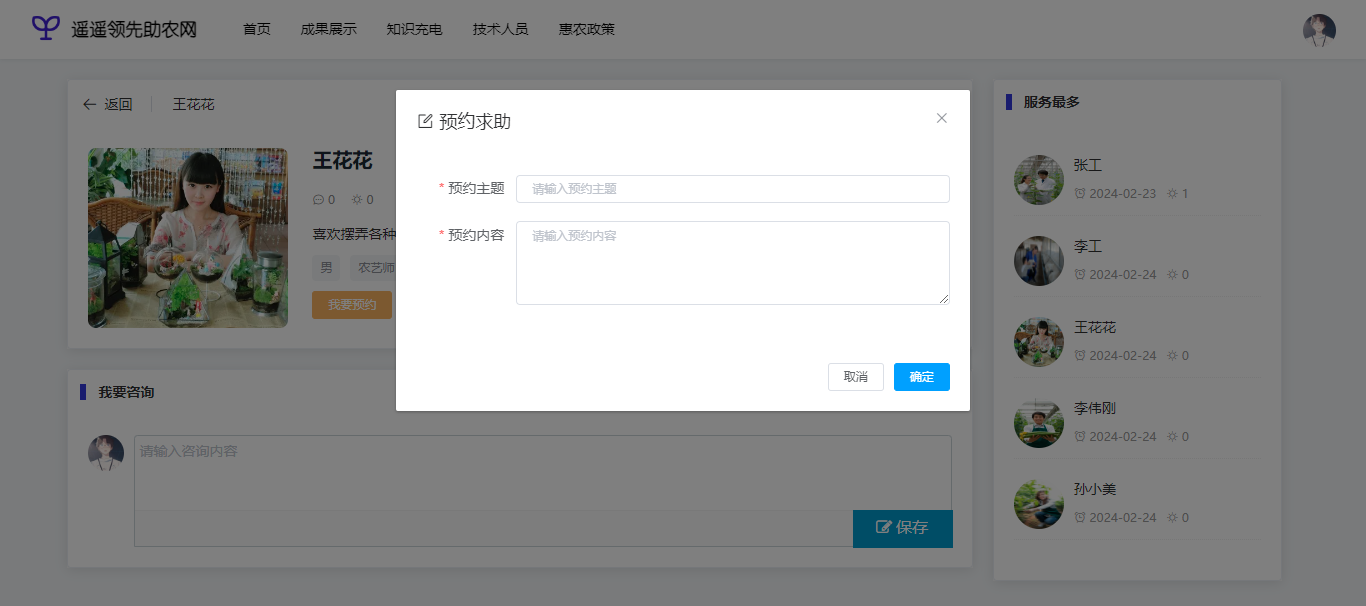Image resolution: width=1366 pixels, height=606 pixels.
Task: Open 技术人员 navigation item
Action: [x=501, y=29]
